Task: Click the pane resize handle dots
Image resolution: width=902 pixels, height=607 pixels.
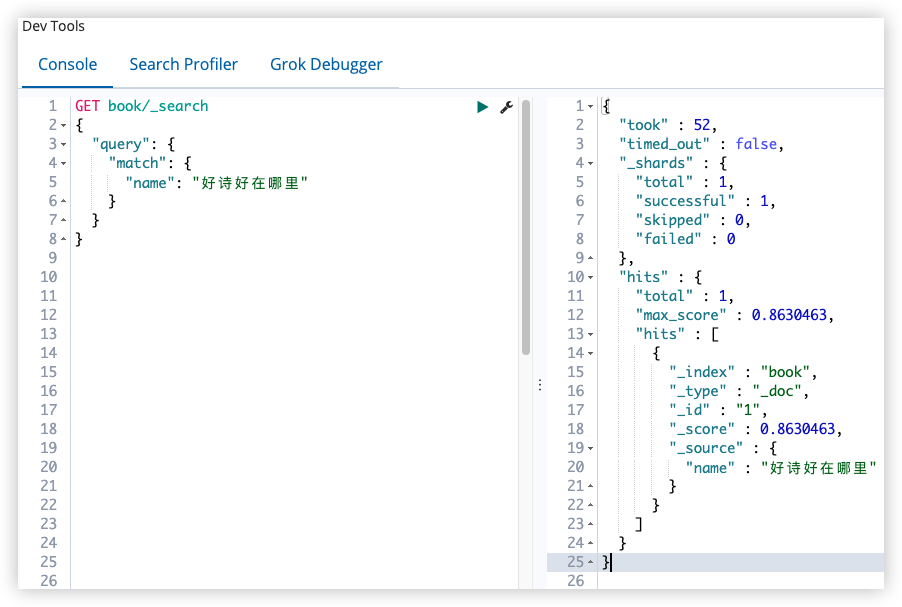Action: click(540, 385)
